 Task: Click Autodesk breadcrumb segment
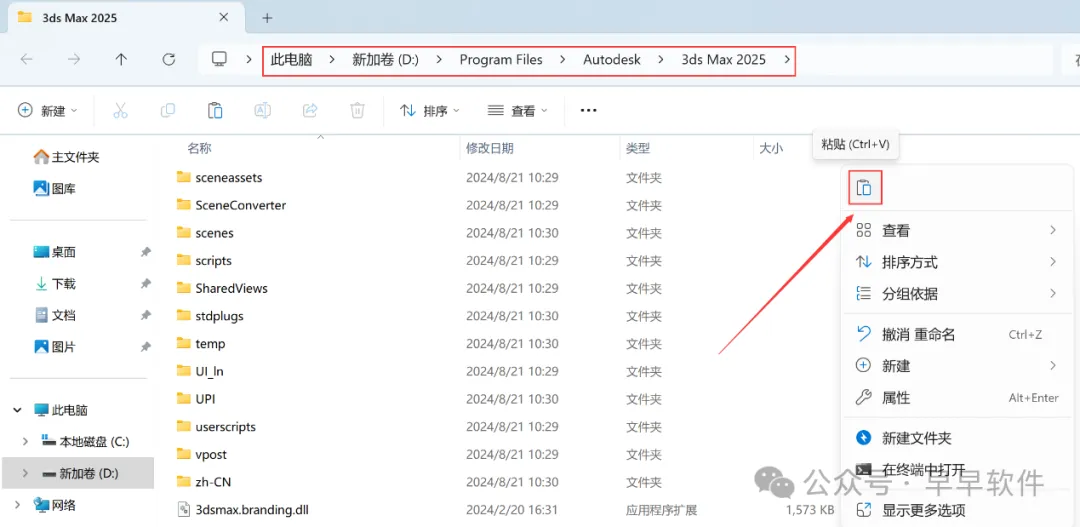coord(612,60)
